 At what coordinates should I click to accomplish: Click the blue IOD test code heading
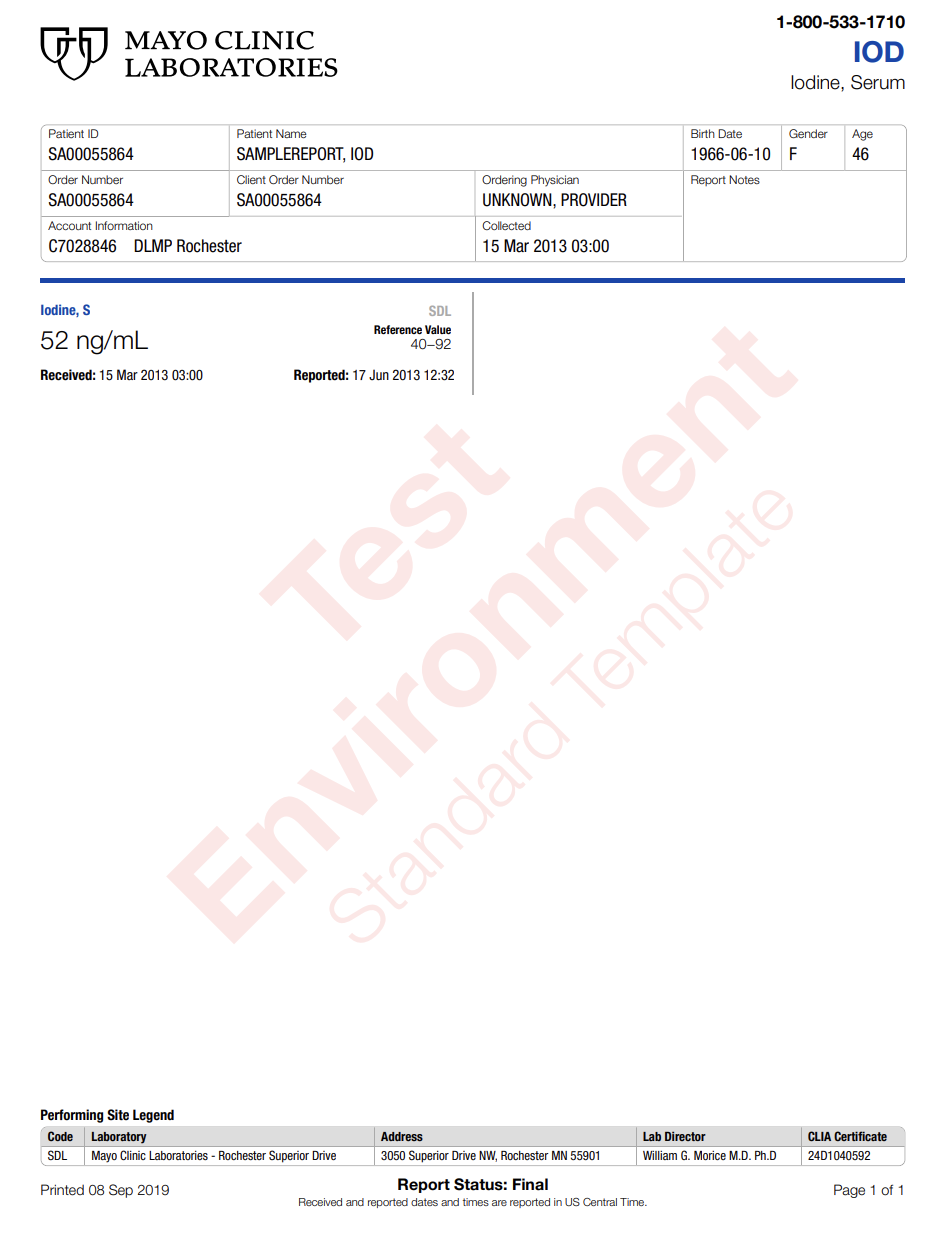point(878,52)
